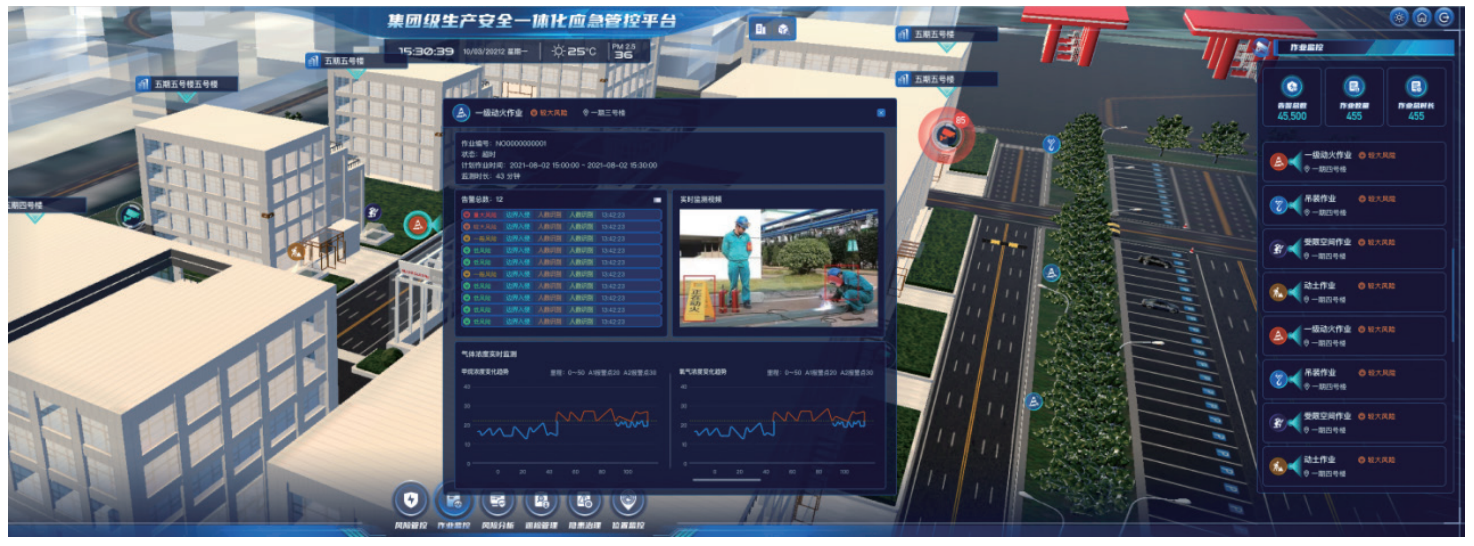Close the 一级动火作业 detail popup
The width and height of the screenshot is (1474, 546).
(x=881, y=113)
